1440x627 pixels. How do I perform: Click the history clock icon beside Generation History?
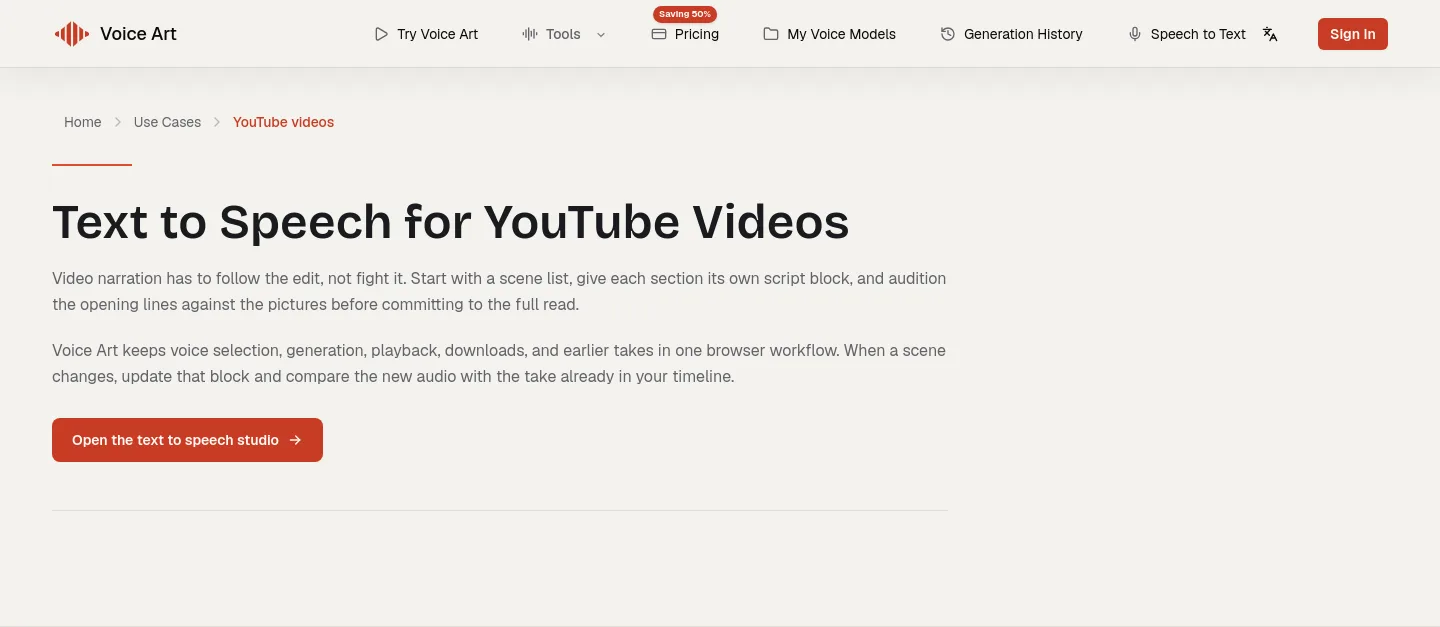point(948,34)
